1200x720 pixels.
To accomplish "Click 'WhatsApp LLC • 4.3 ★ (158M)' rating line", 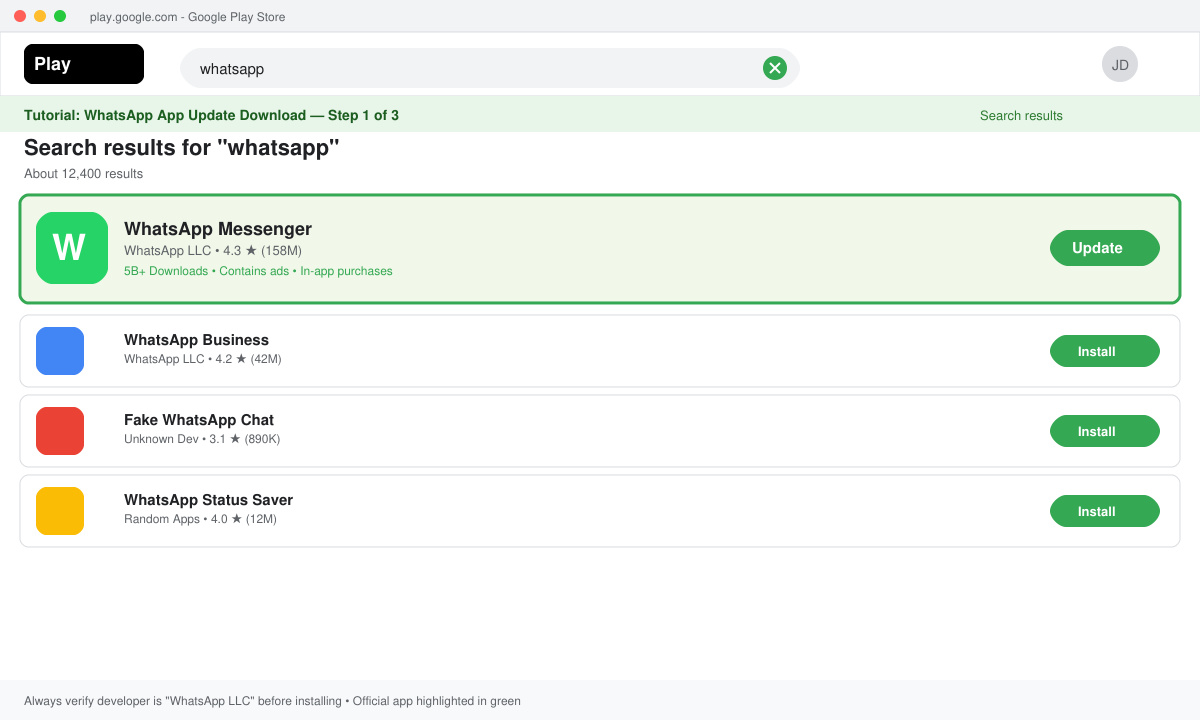I will click(x=213, y=251).
